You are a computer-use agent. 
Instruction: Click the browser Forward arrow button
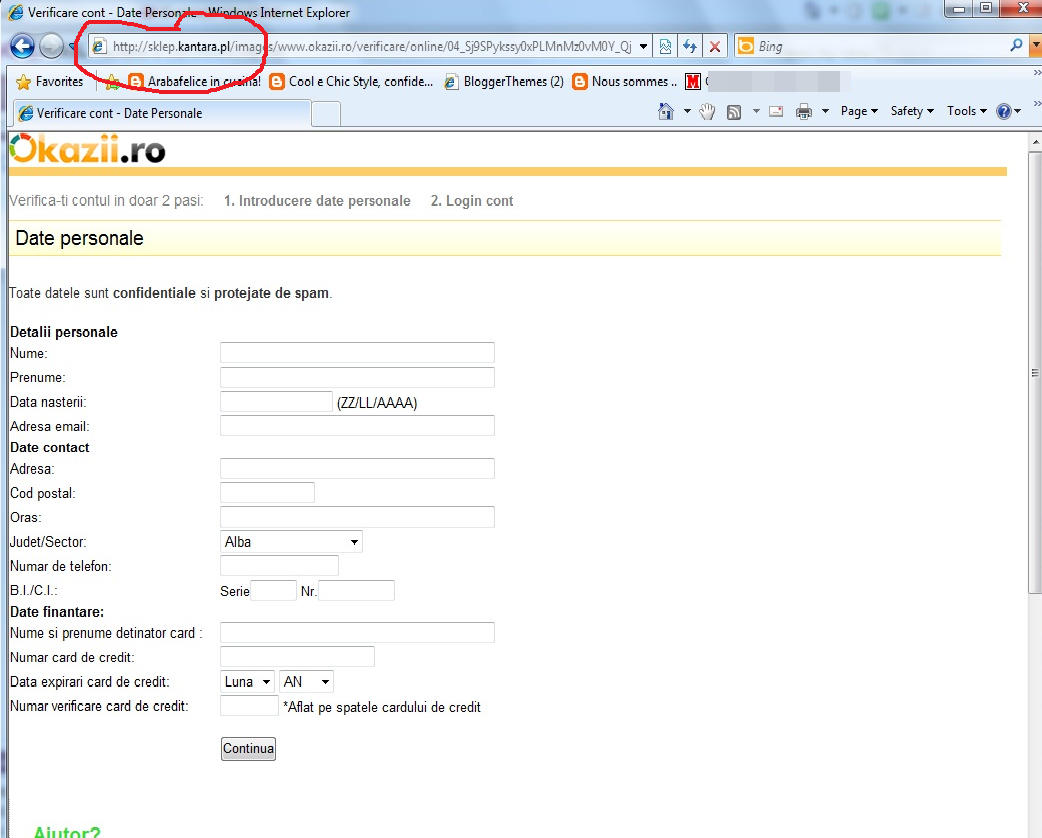point(51,46)
